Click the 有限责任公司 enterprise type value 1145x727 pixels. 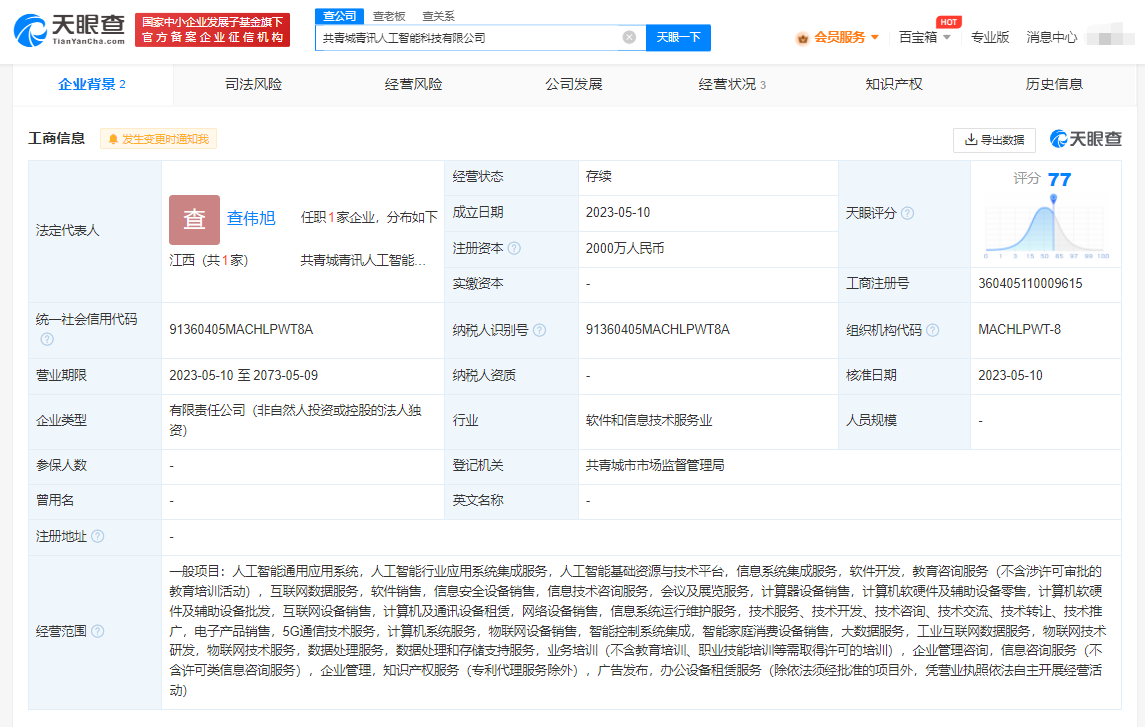pos(295,420)
